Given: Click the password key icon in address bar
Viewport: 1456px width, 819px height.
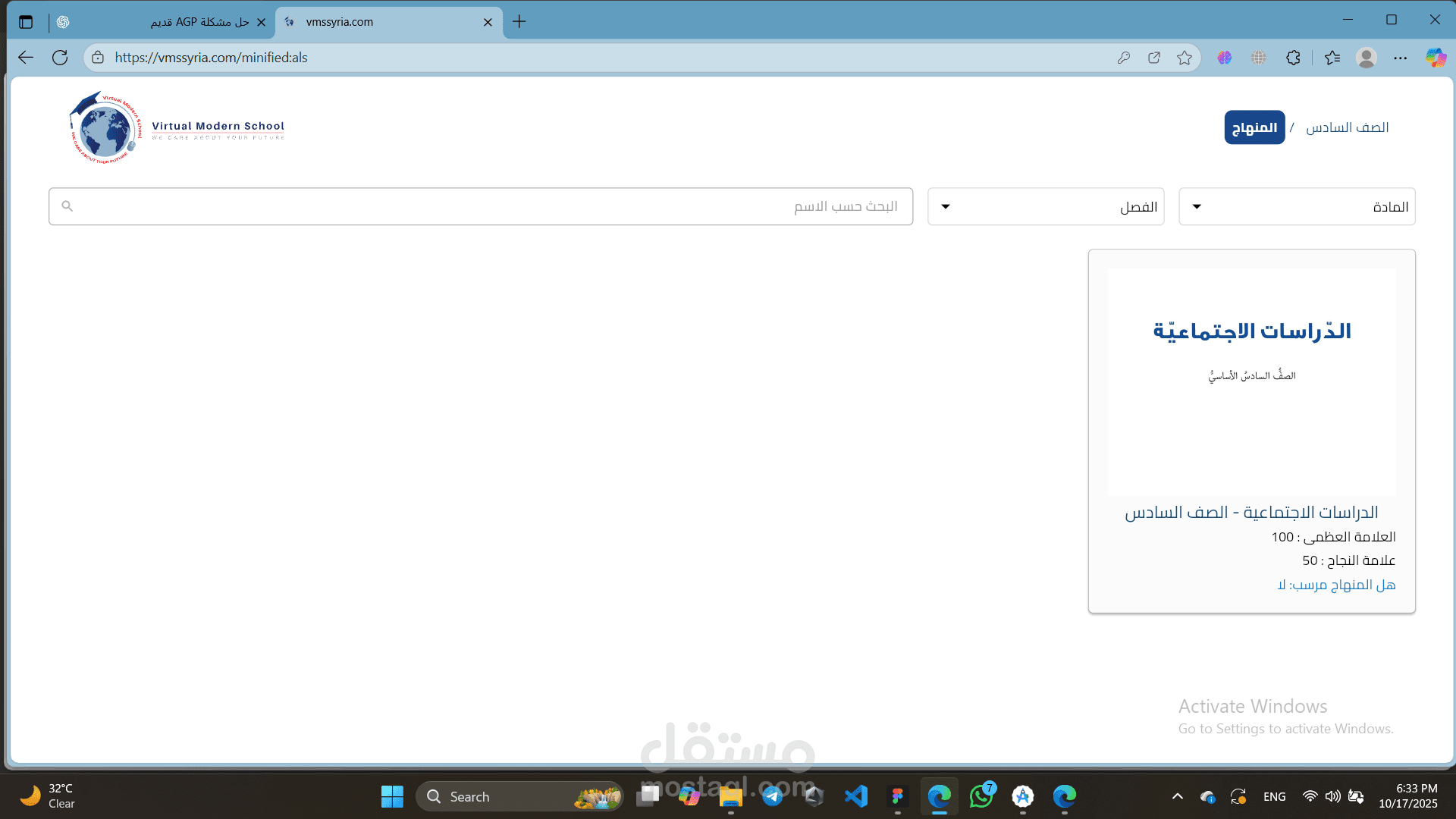Looking at the screenshot, I should [1124, 58].
